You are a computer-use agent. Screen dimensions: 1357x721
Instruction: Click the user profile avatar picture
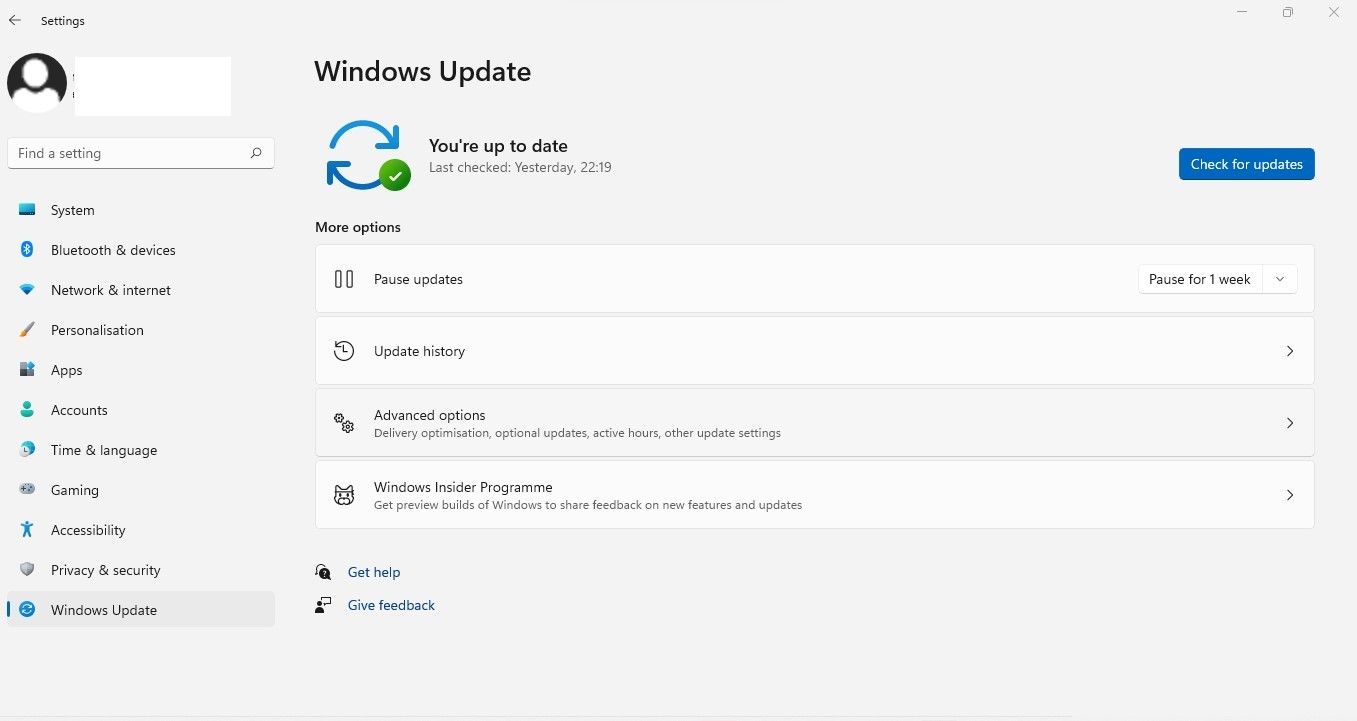37,83
